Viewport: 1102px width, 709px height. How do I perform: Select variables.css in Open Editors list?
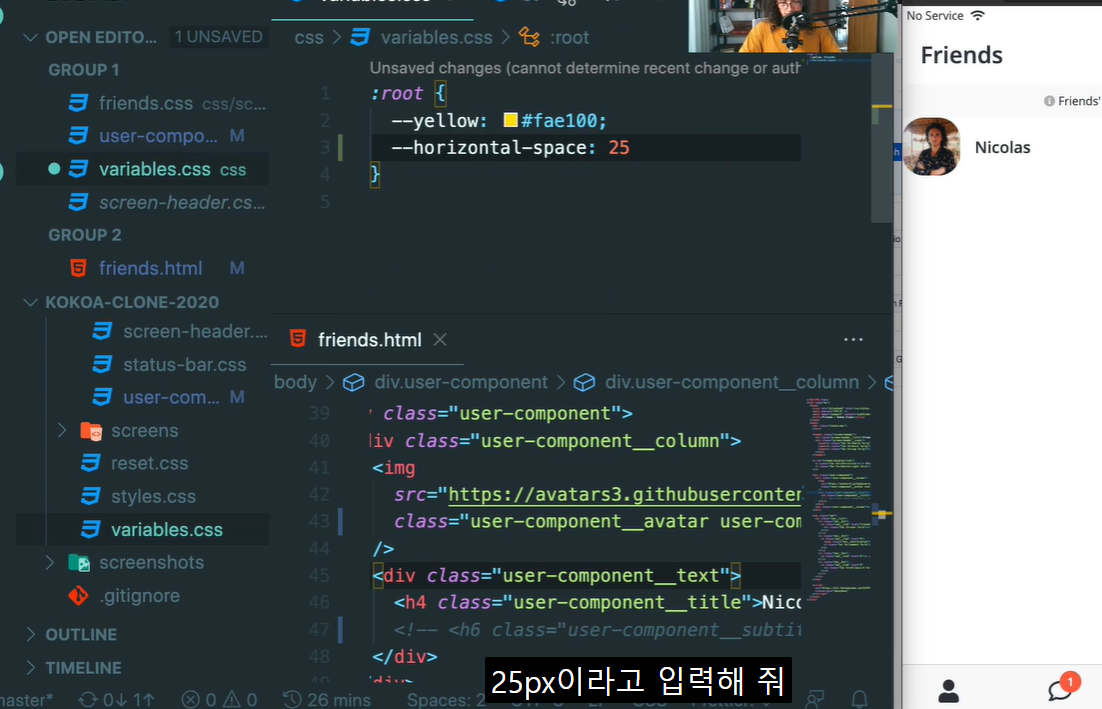pyautogui.click(x=155, y=169)
